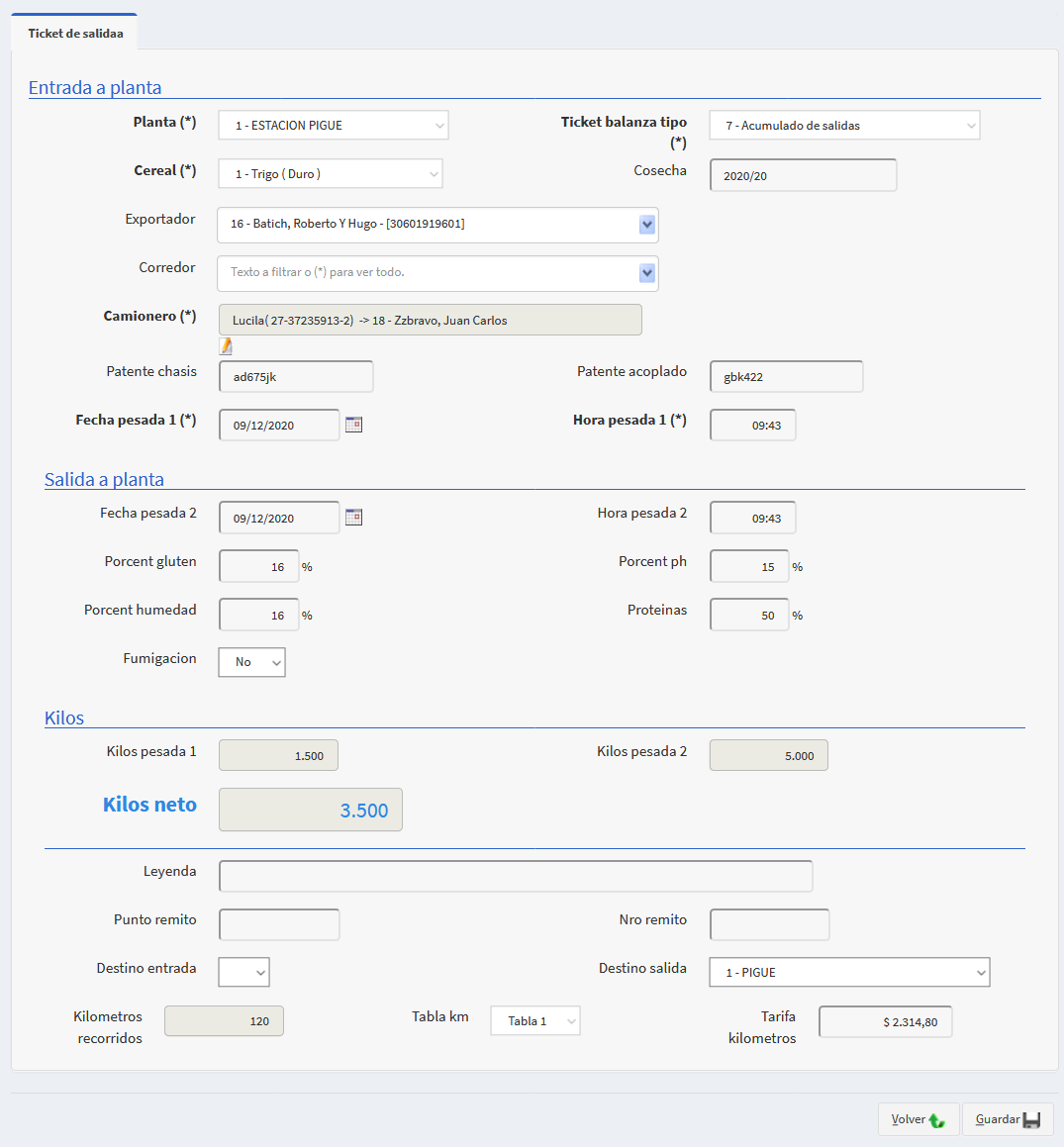This screenshot has width=1064, height=1147.
Task: Click into the Leyenda text field
Action: click(x=516, y=876)
